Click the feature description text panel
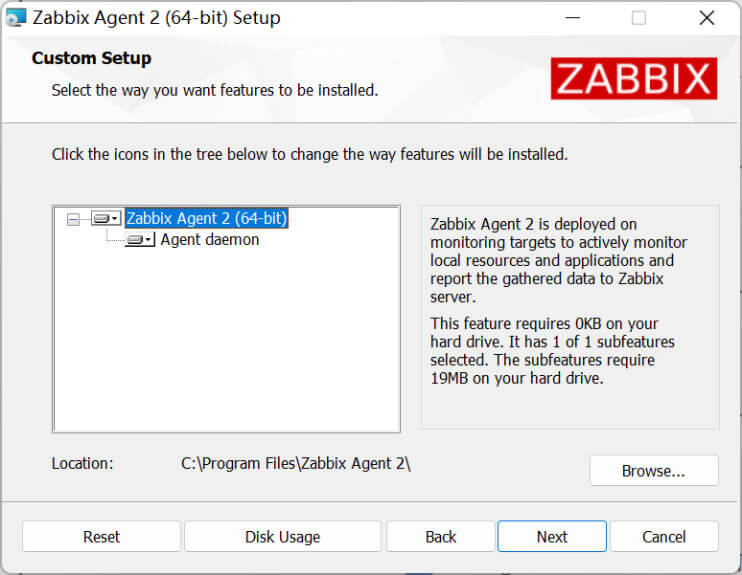The image size is (742, 575). coord(570,317)
